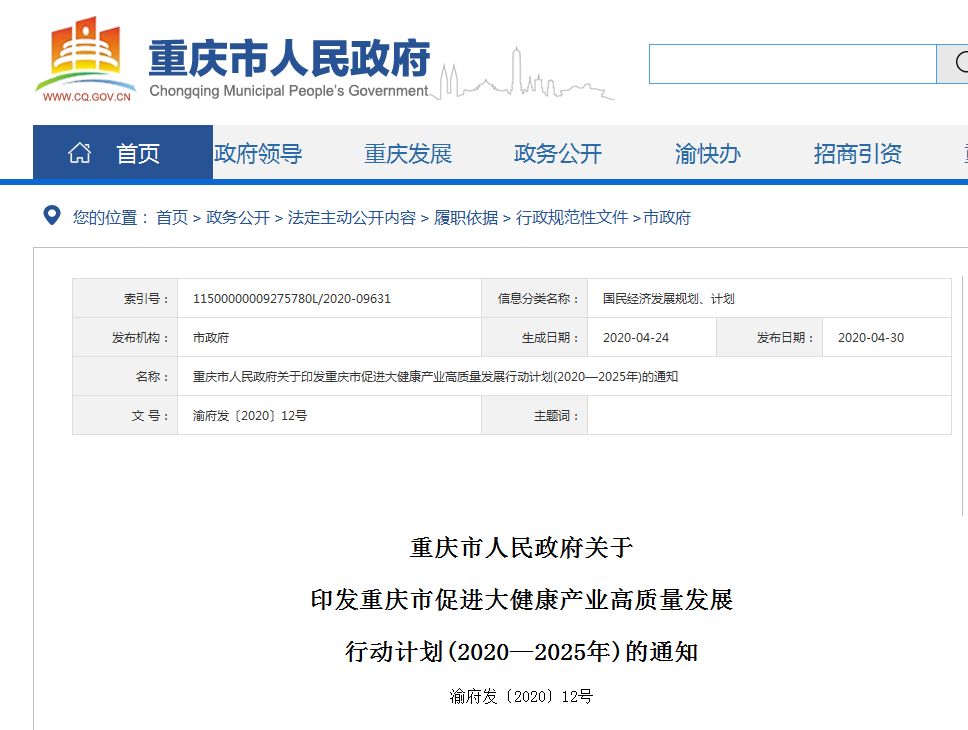Select 政务公开 in the main navigation bar

(558, 154)
